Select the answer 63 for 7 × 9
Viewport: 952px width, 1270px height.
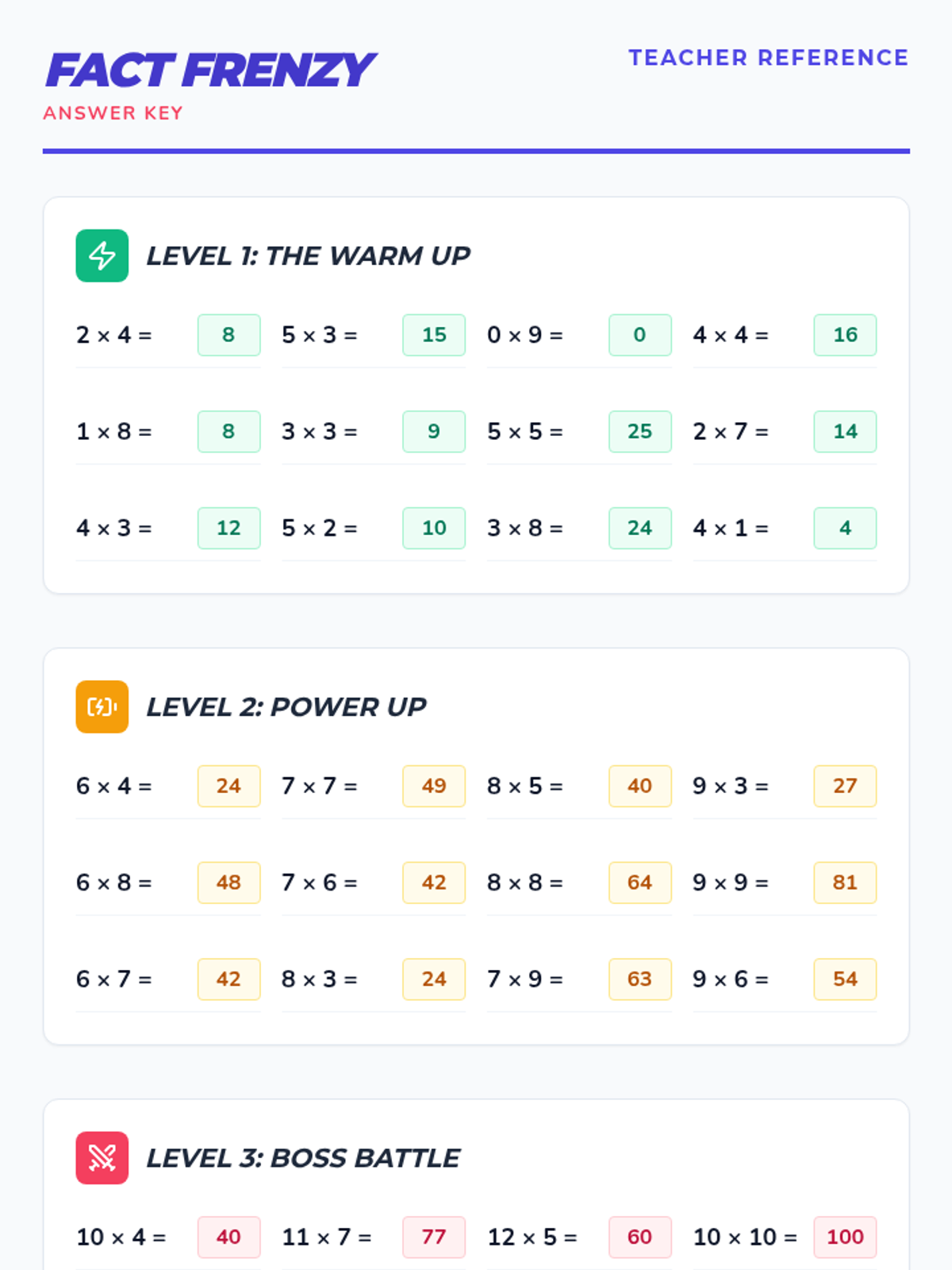click(x=639, y=979)
